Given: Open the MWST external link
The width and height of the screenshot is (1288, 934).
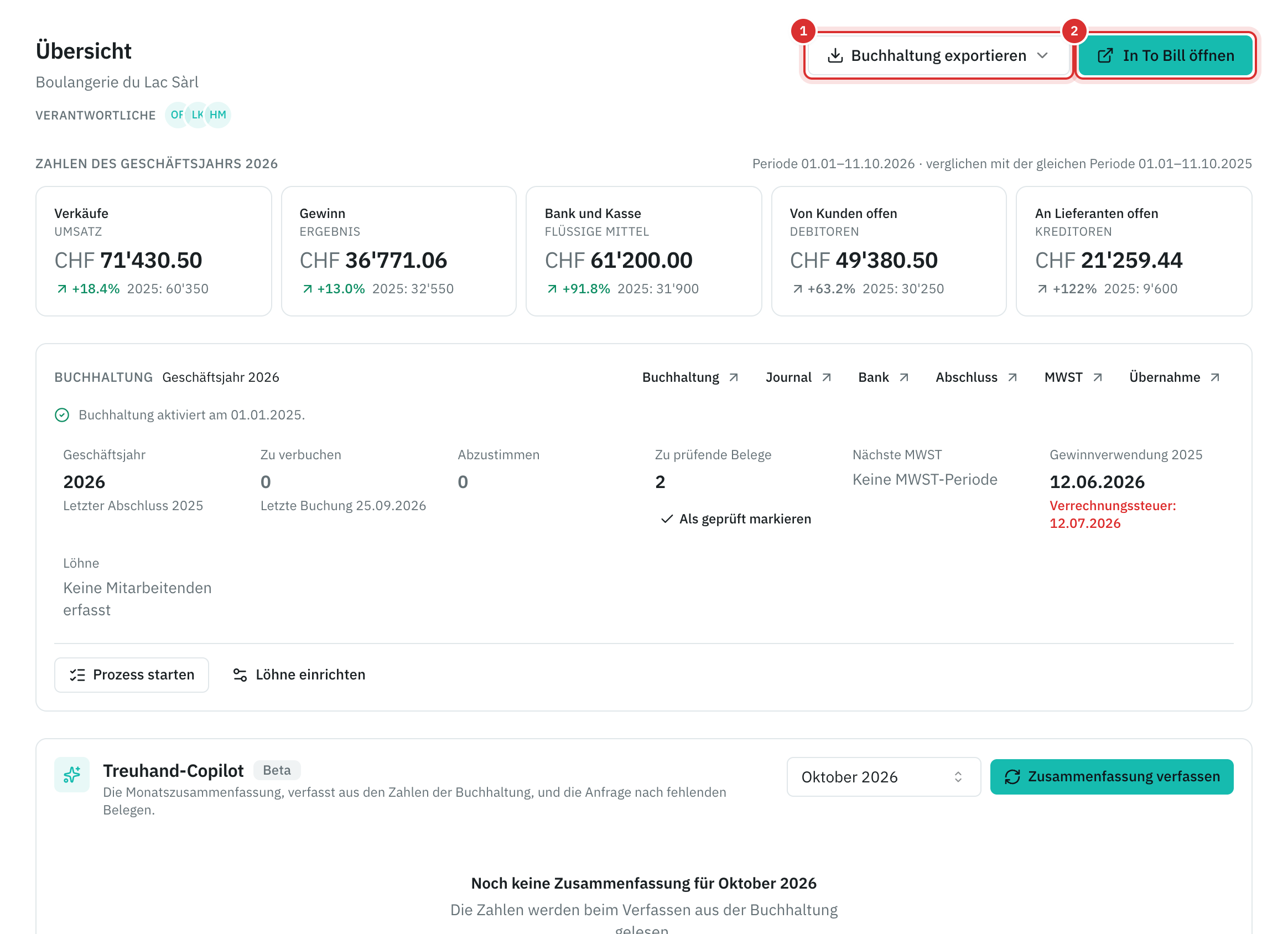Looking at the screenshot, I should [1073, 377].
